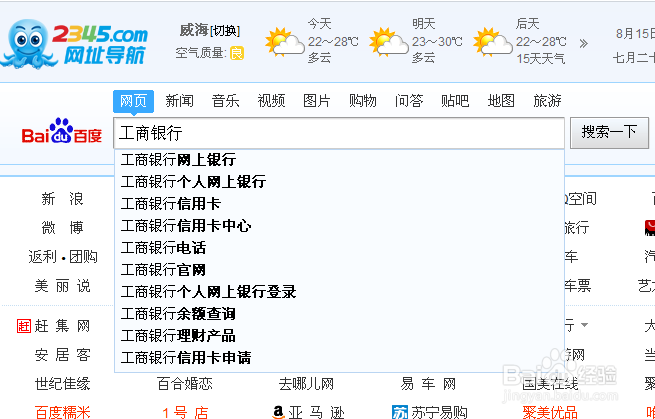Click the 2345.com octopus logo
This screenshot has height=419, width=655.
pos(75,44)
